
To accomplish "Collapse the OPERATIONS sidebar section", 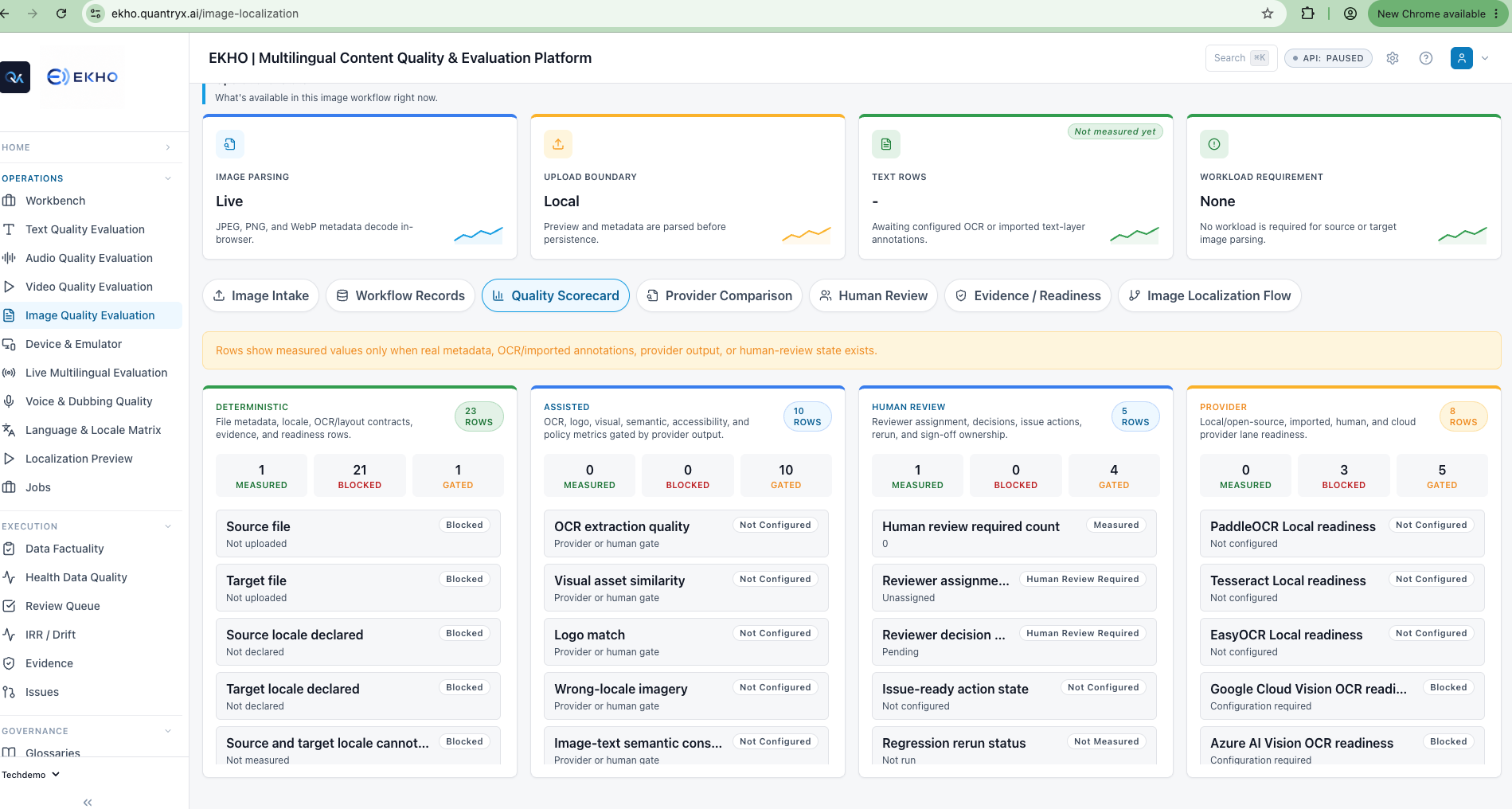I will [x=86, y=178].
